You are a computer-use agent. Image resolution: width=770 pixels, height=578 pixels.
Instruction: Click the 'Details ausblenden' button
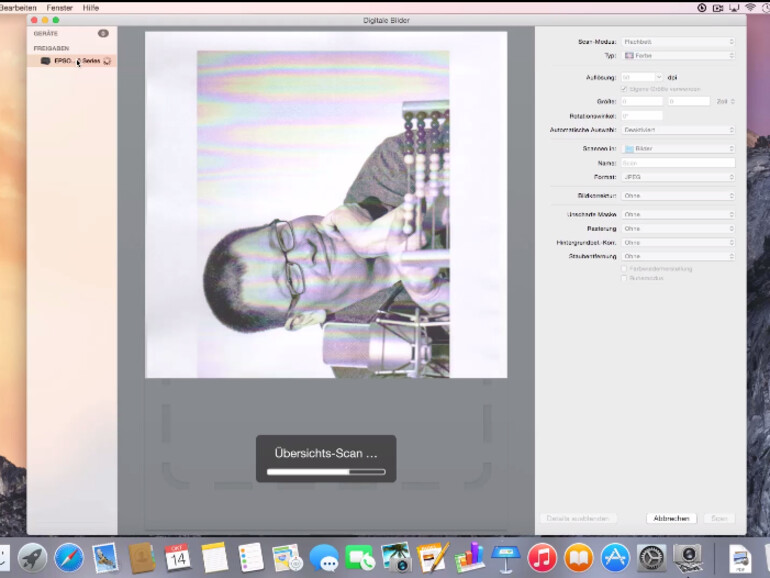[578, 518]
